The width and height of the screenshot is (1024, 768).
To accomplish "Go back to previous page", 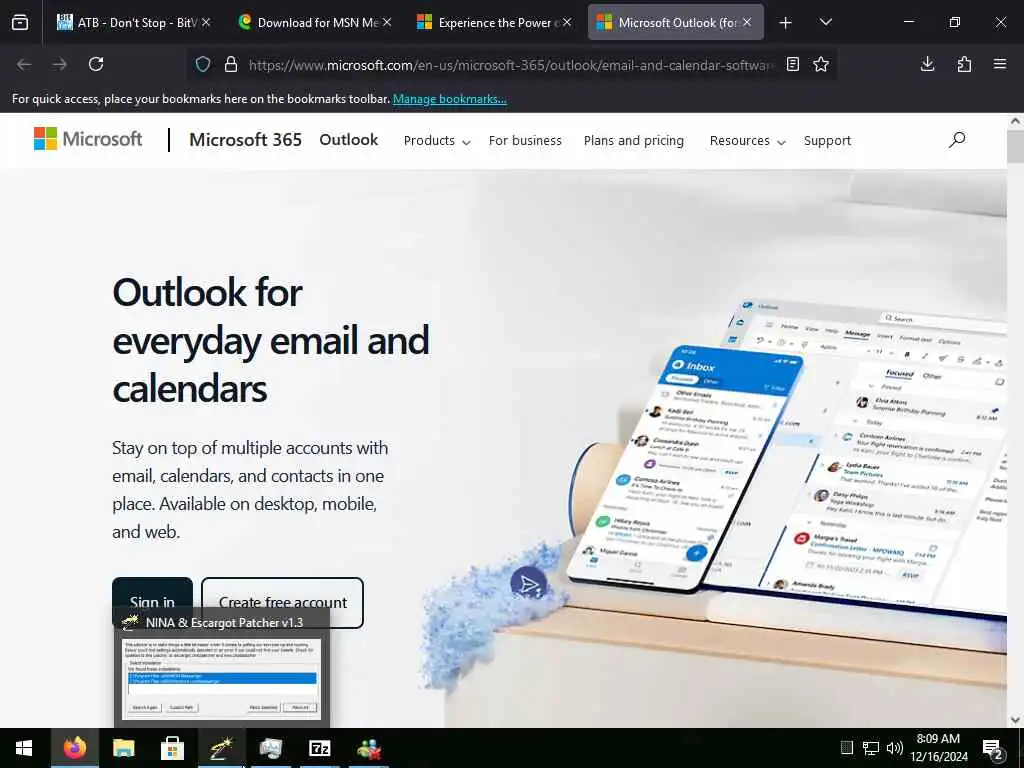I will [x=24, y=64].
